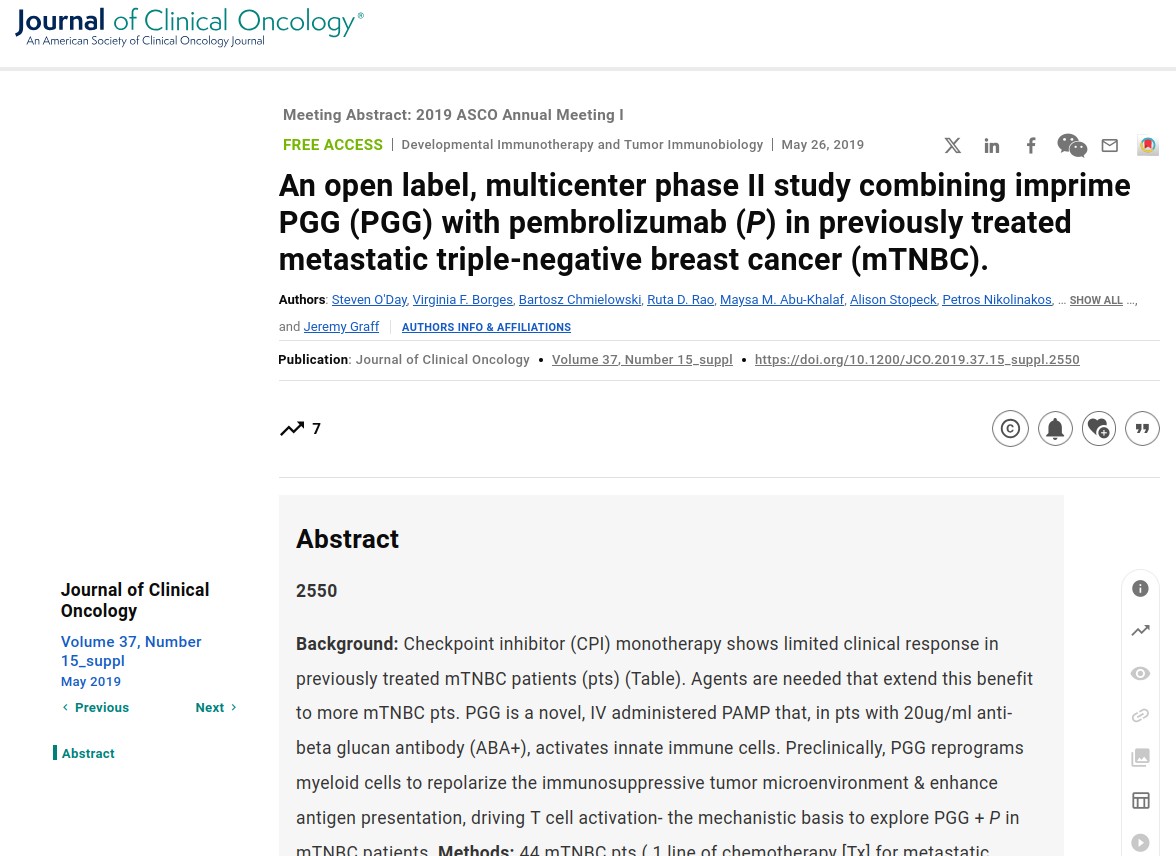Click the eye icon in side toolbar
This screenshot has width=1176, height=856.
pos(1140,673)
